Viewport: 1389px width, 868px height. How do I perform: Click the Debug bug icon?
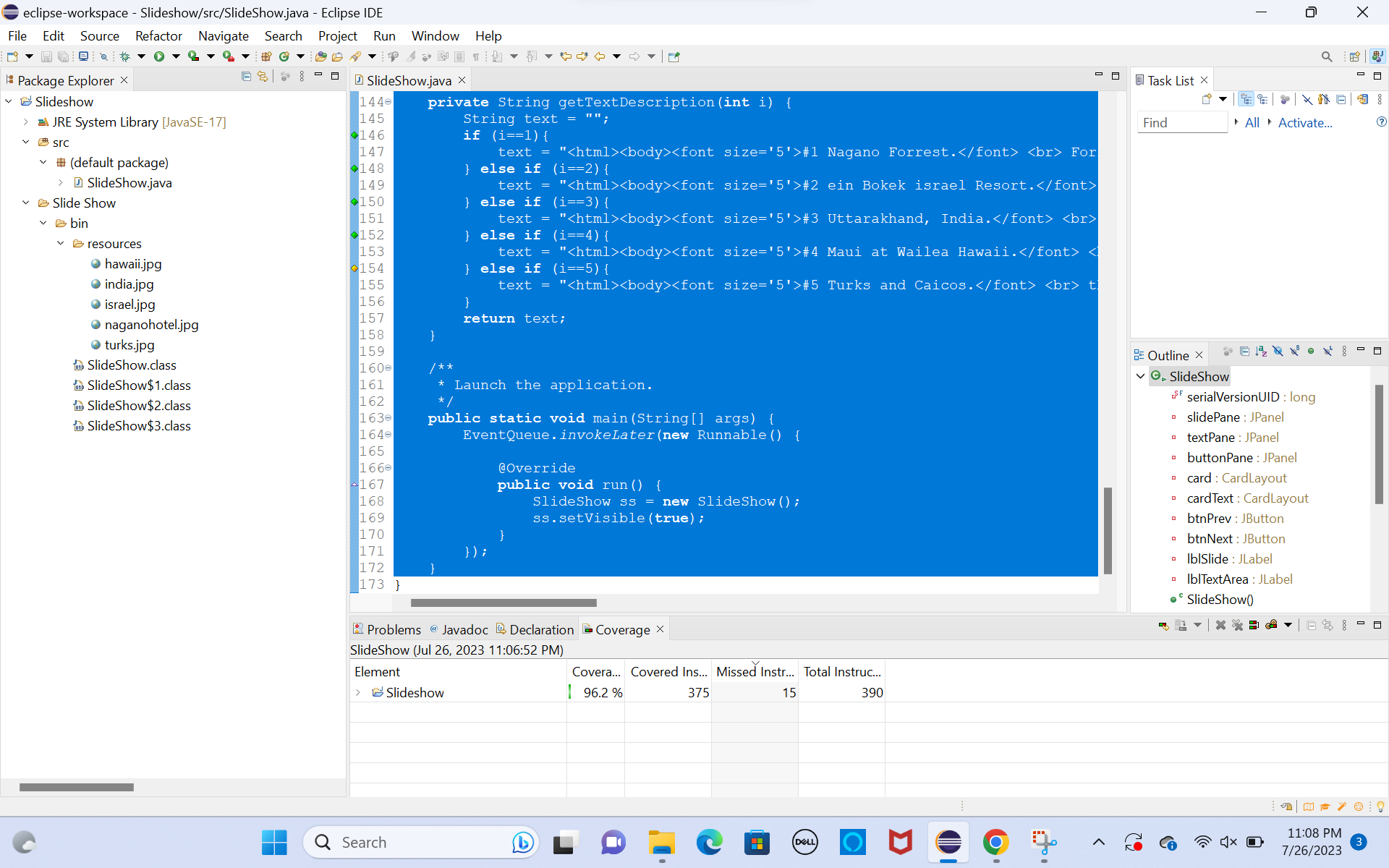(124, 56)
